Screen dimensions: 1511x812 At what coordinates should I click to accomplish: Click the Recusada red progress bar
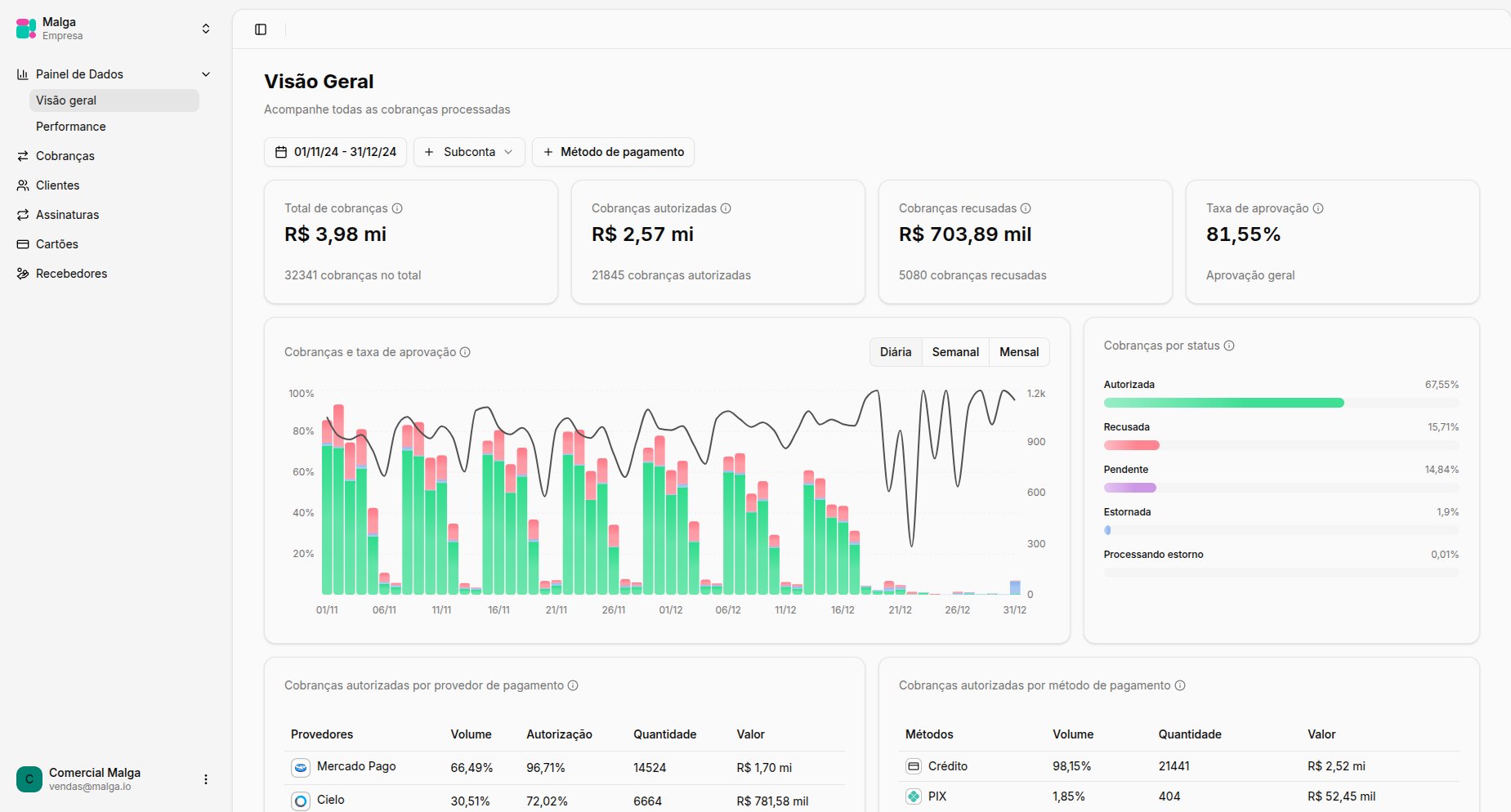1131,445
